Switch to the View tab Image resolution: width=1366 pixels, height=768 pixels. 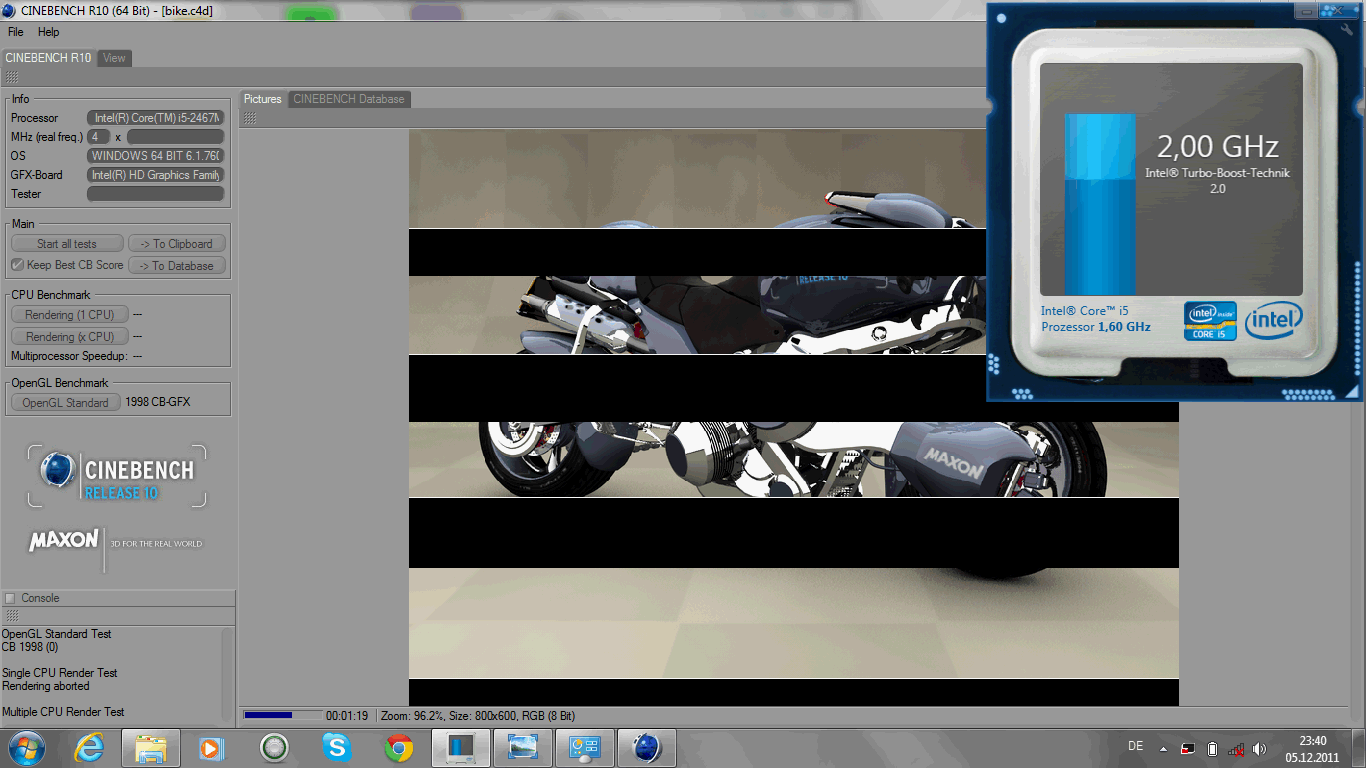[115, 58]
